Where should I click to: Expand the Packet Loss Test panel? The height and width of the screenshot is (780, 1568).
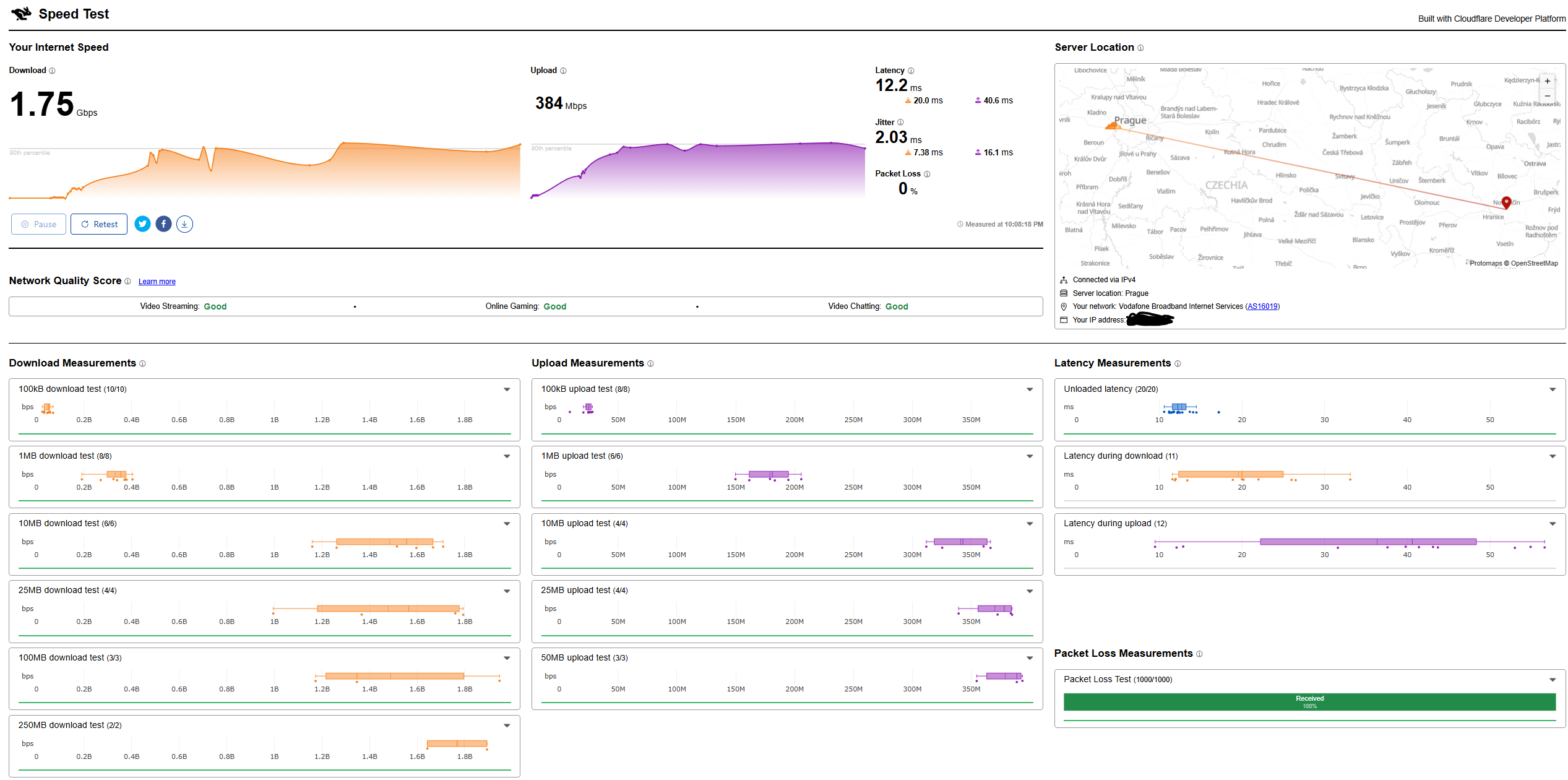tap(1553, 680)
